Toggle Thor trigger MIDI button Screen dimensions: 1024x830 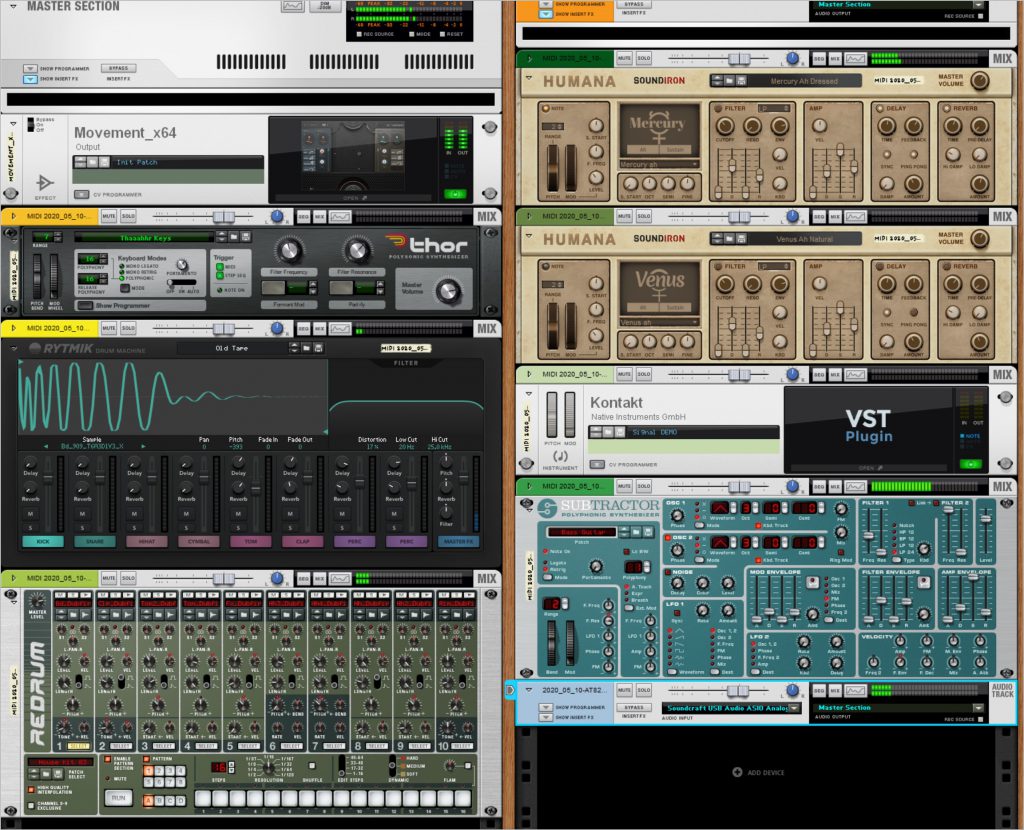click(x=220, y=266)
